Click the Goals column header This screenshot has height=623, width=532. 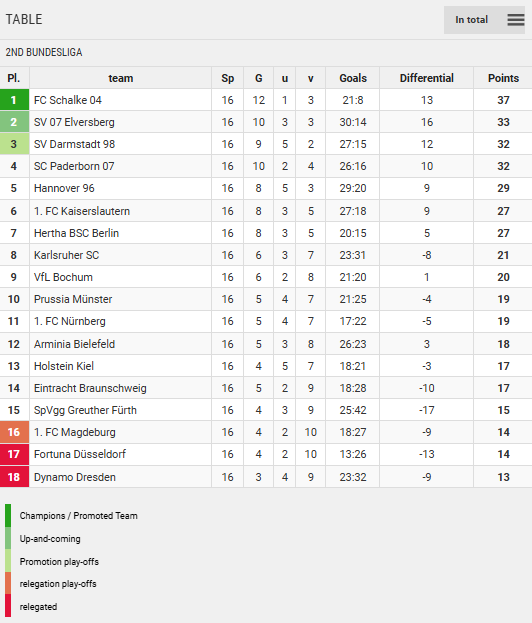click(x=353, y=78)
